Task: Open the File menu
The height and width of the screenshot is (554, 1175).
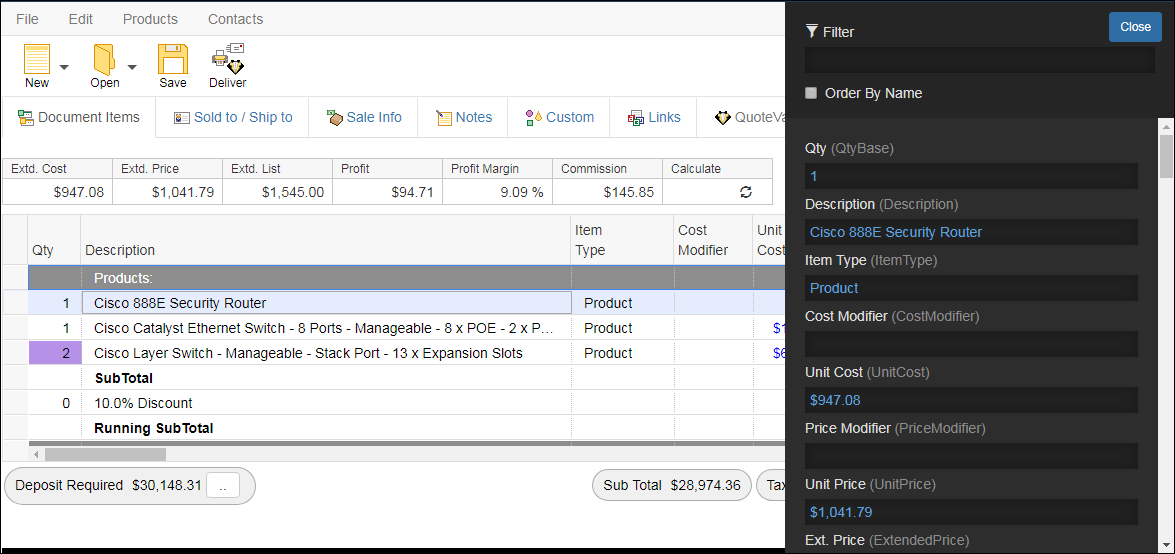Action: [27, 19]
